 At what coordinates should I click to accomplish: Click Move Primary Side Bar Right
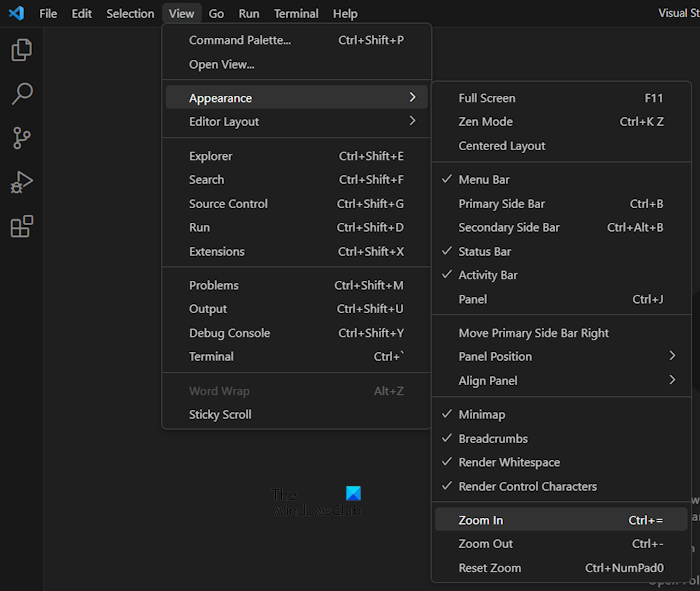point(533,333)
